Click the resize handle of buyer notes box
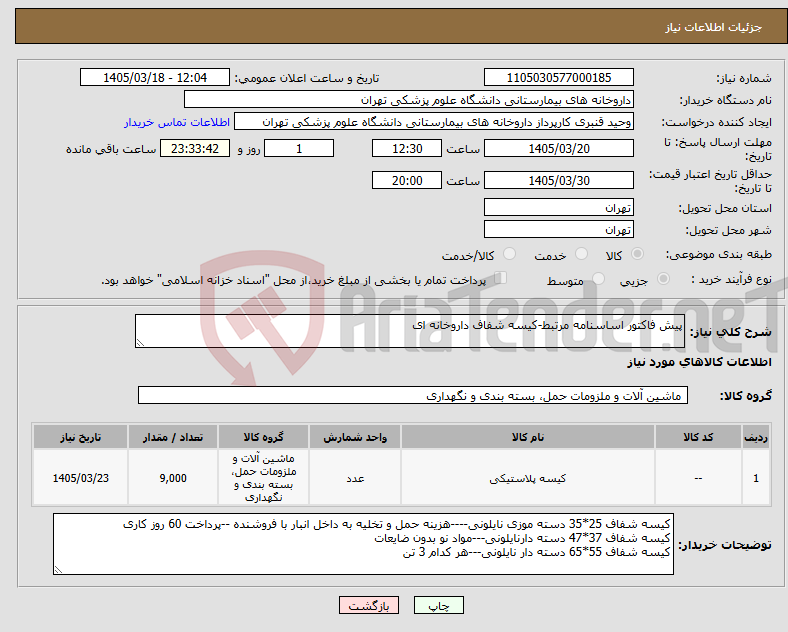 tap(58, 570)
